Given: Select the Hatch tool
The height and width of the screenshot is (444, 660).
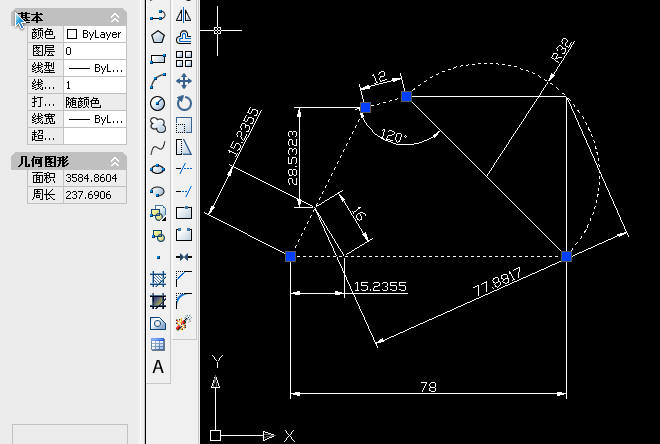Looking at the screenshot, I should coord(158,279).
